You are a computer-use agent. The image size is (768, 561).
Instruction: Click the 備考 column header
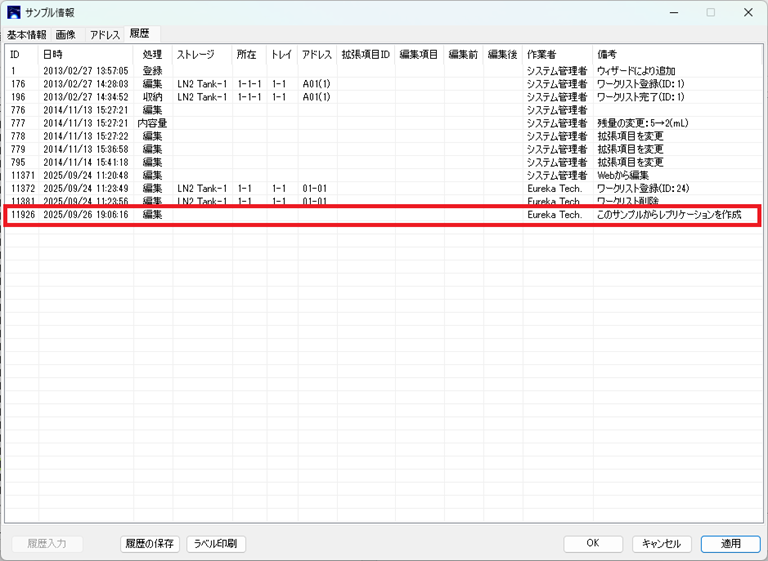607,54
